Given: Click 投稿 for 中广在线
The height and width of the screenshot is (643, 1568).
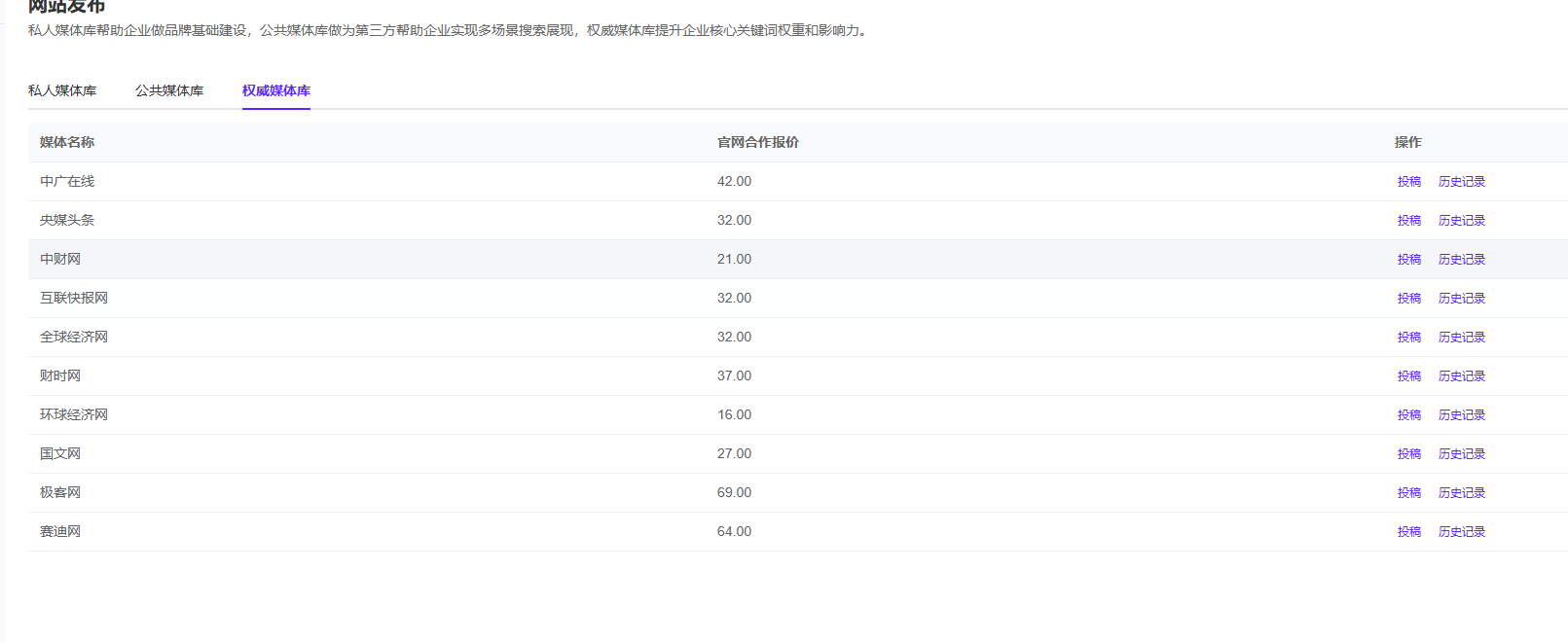Looking at the screenshot, I should (1409, 182).
